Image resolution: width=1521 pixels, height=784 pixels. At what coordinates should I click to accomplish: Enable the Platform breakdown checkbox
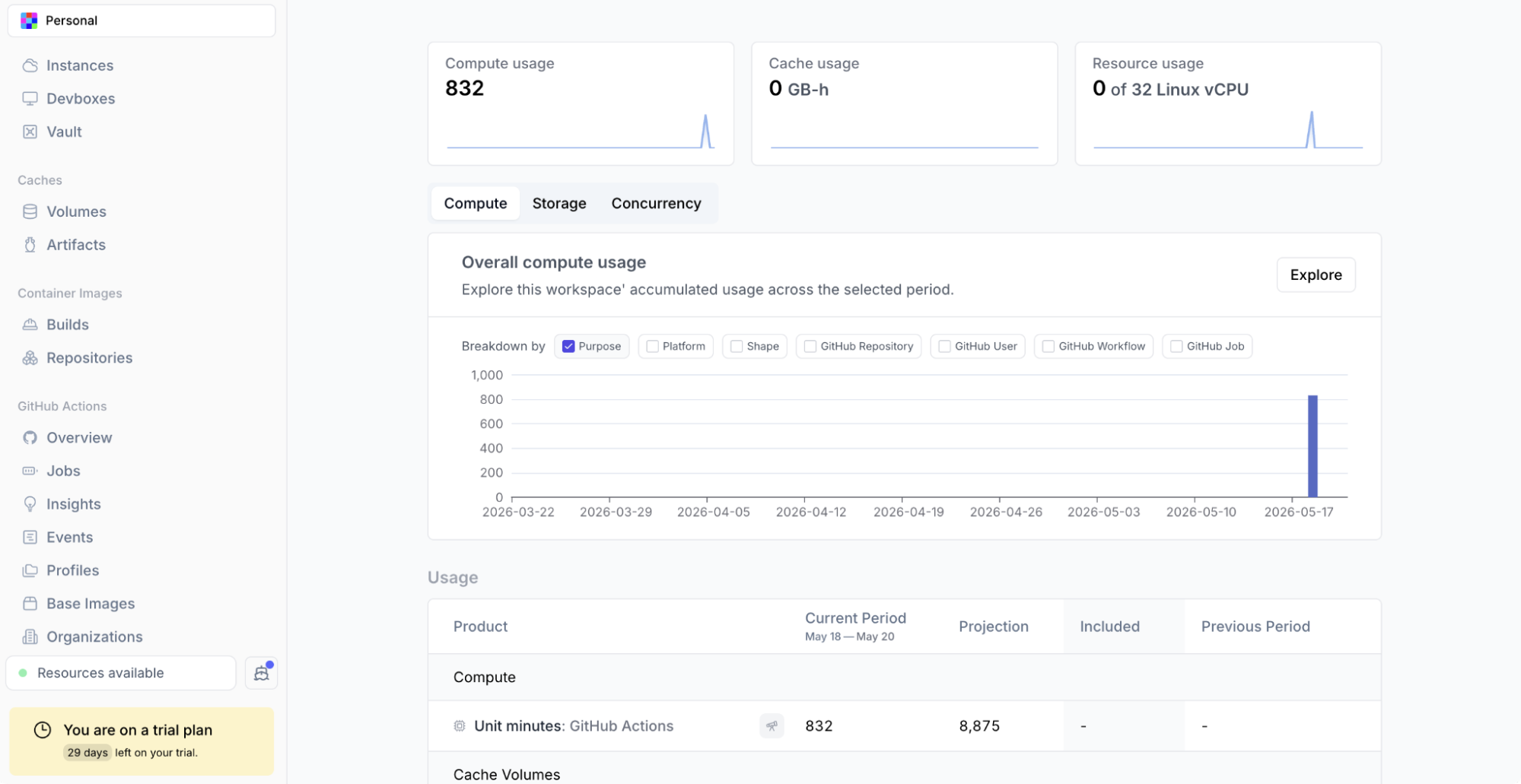coord(652,346)
